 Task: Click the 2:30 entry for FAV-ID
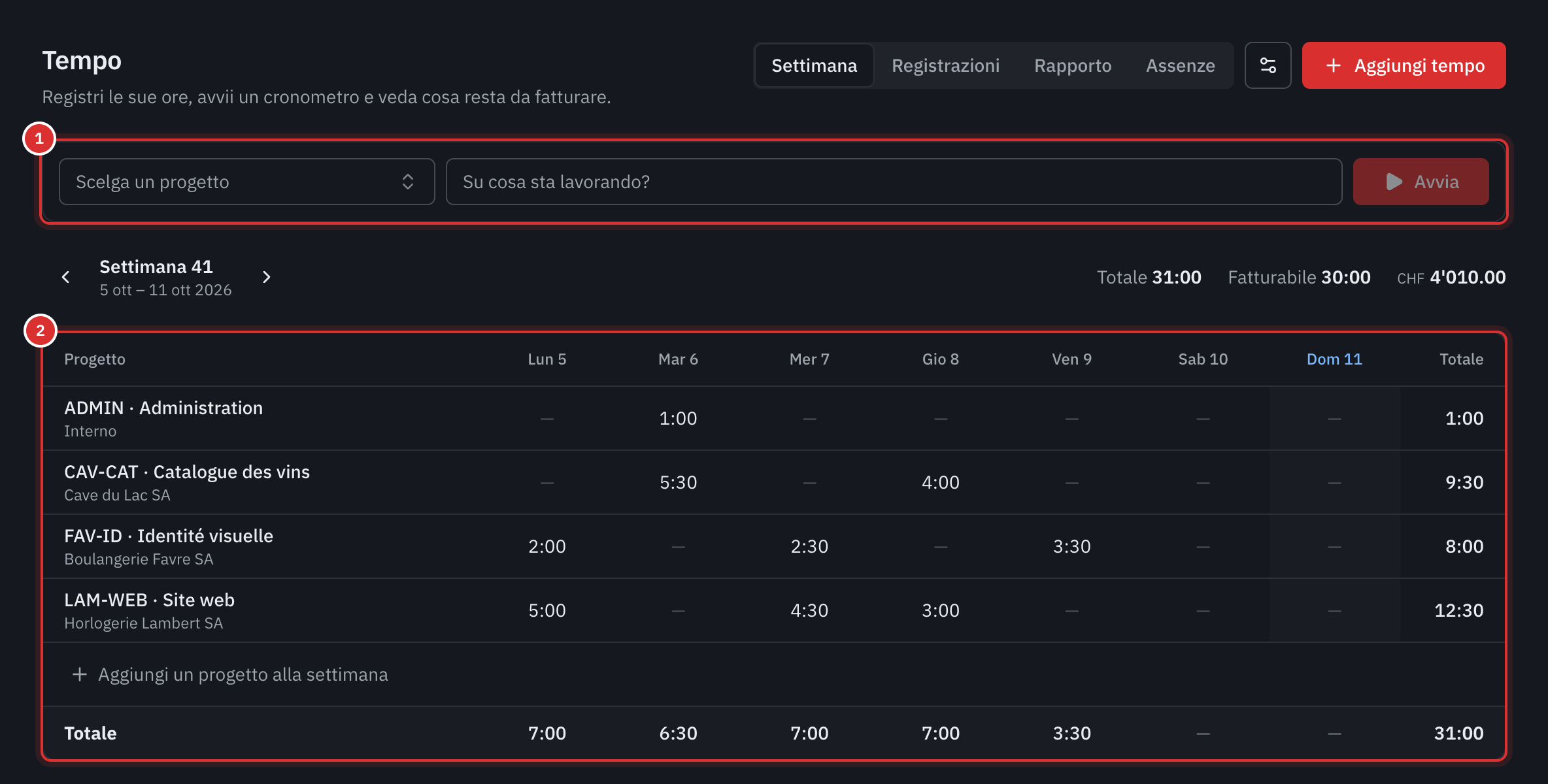(809, 546)
